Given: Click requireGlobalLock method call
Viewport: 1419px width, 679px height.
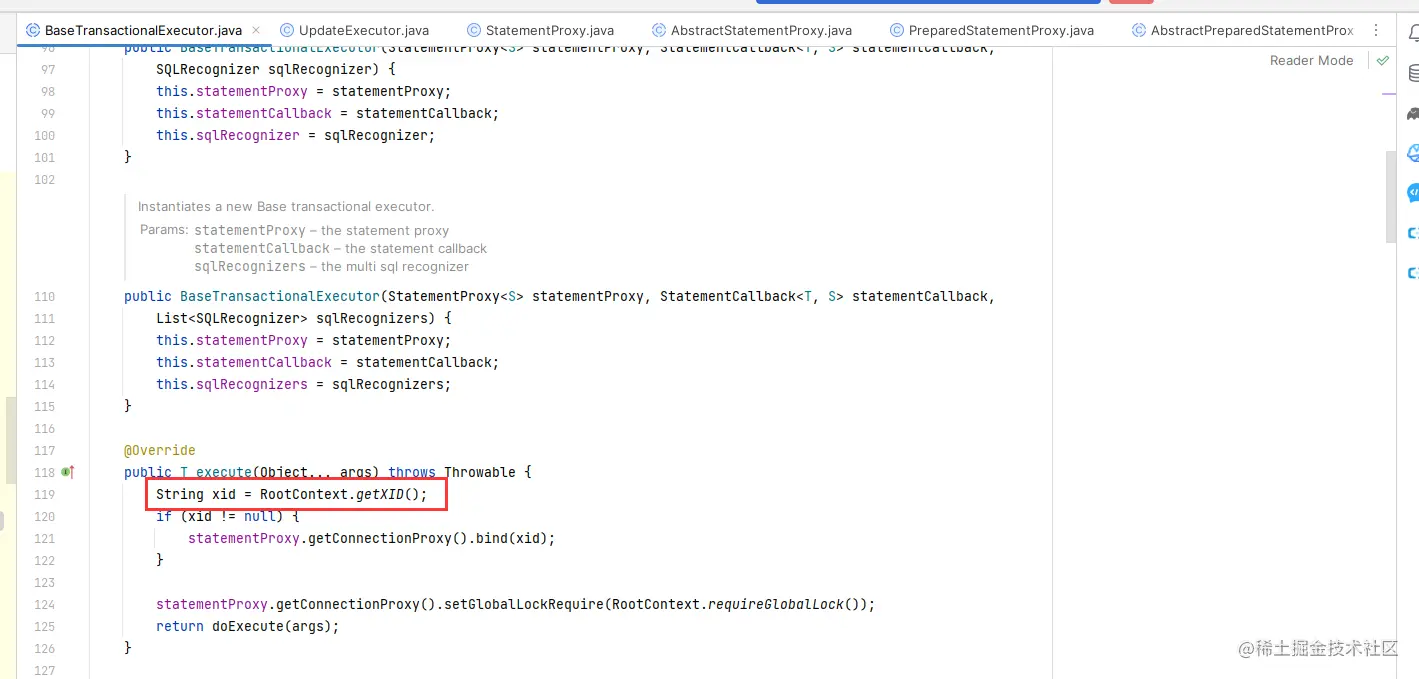Looking at the screenshot, I should 776,604.
